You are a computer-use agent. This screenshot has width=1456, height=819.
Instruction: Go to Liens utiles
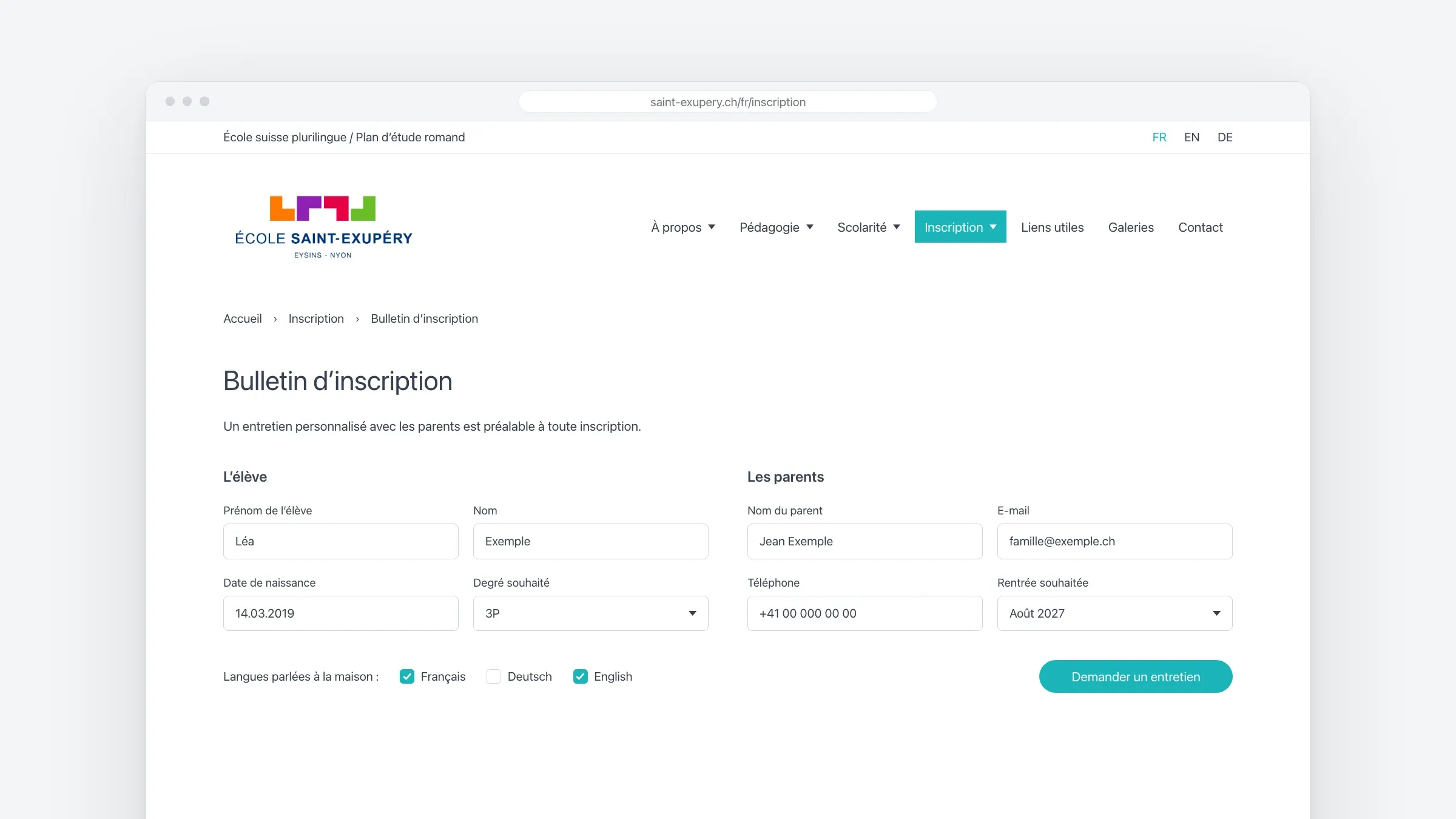tap(1052, 227)
